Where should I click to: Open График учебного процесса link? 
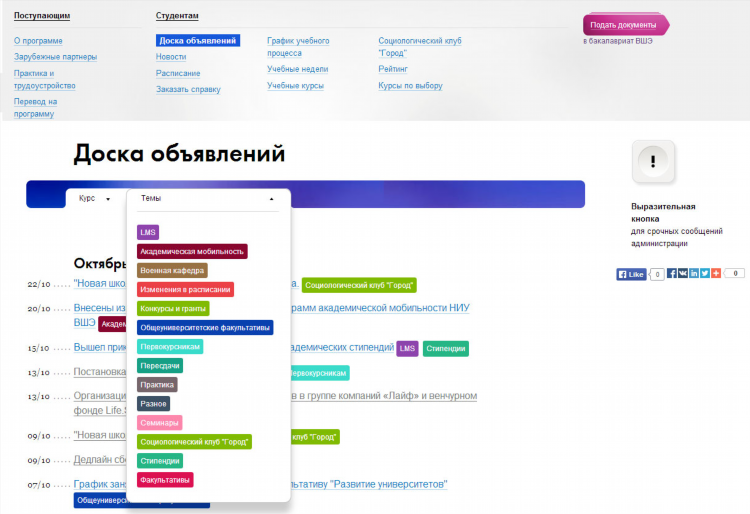tap(298, 47)
